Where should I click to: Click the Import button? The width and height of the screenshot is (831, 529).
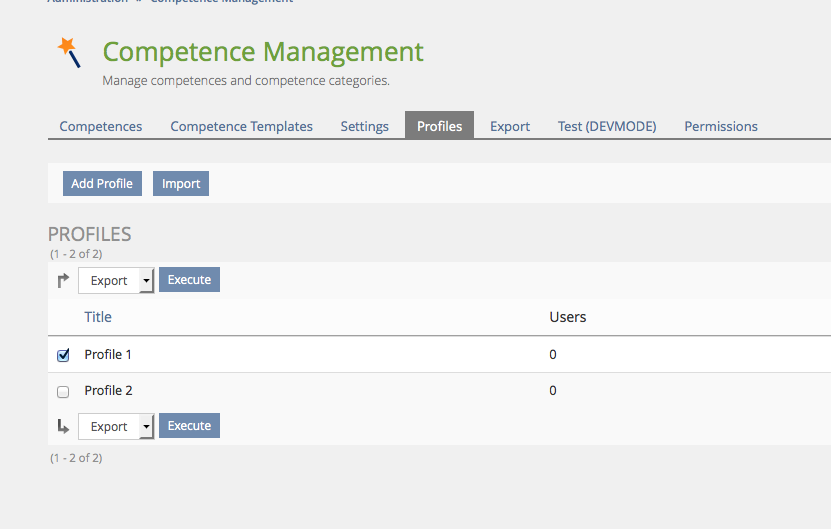pyautogui.click(x=181, y=184)
